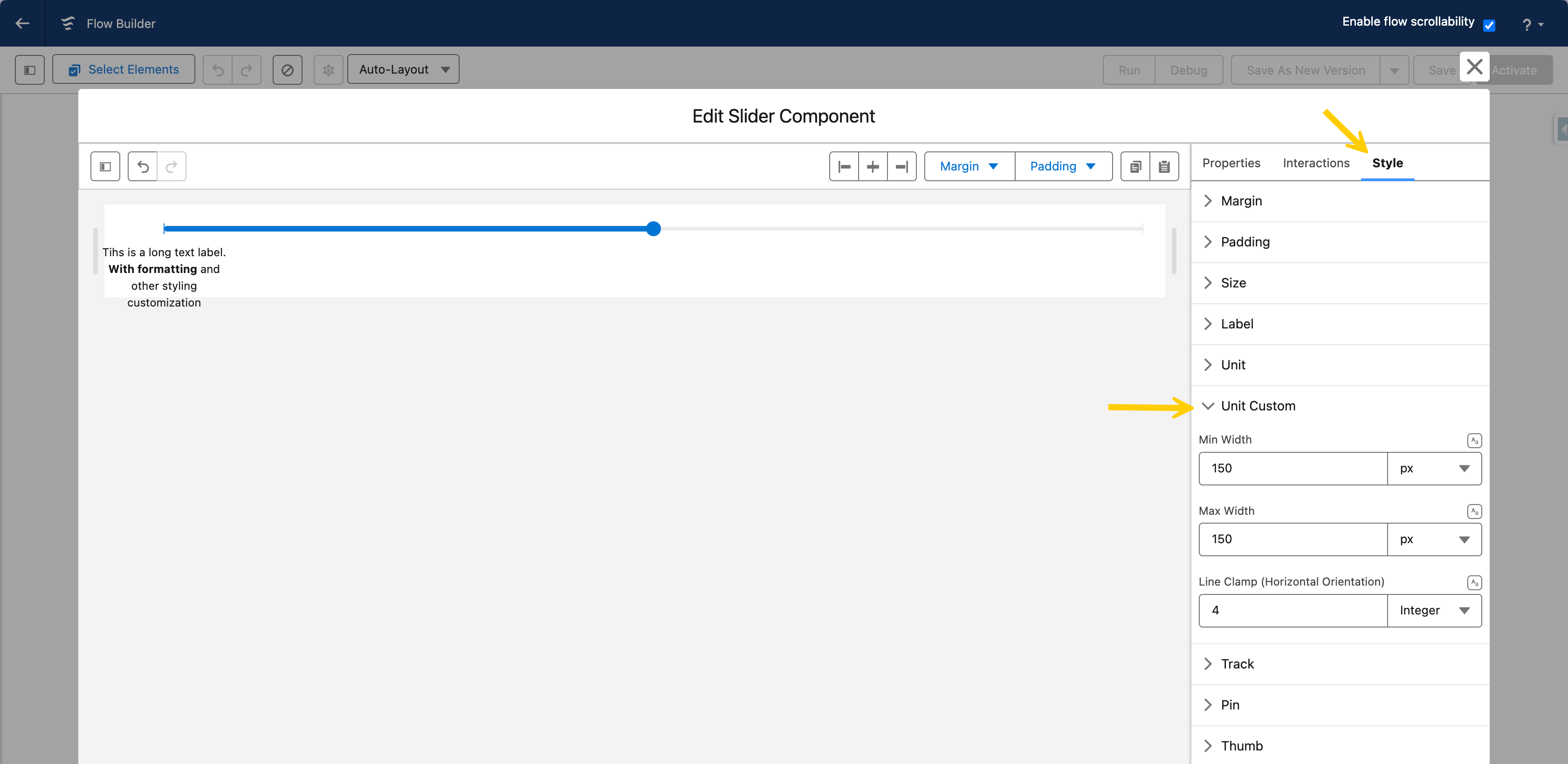Click the Max Width value field
This screenshot has height=764, width=1568.
[1292, 539]
